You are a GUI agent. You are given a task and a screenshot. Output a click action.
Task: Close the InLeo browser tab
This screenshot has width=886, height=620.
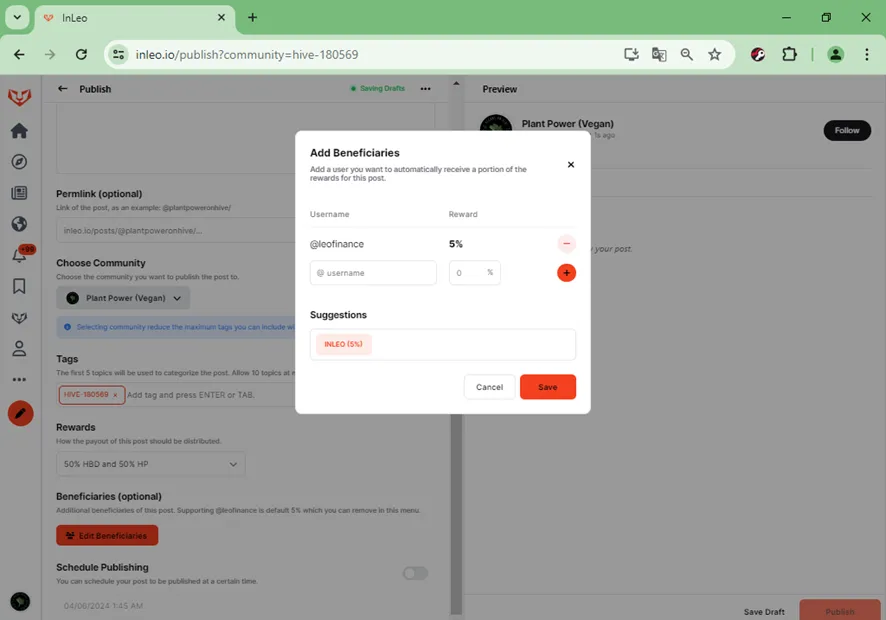[x=221, y=18]
